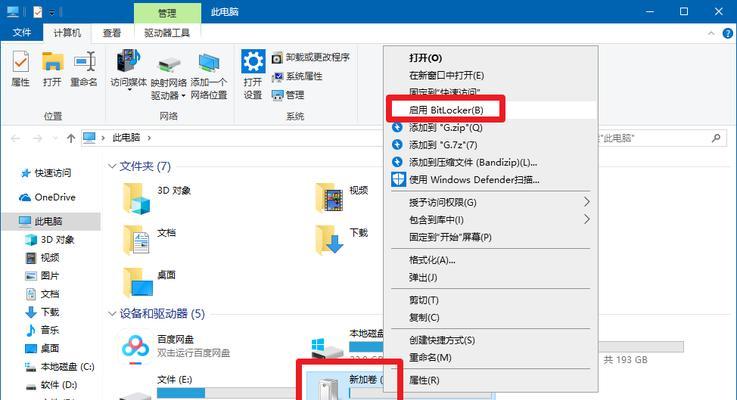The height and width of the screenshot is (400, 737).
Task: Select 文档 in the navigation pane
Action: click(42, 294)
